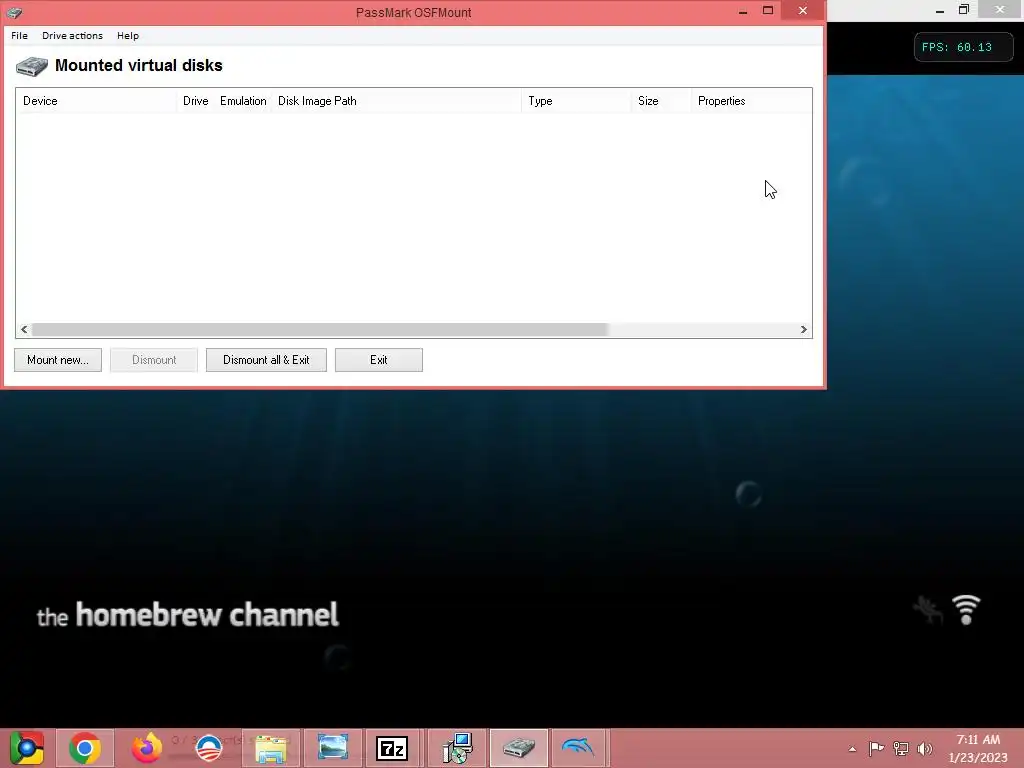
Task: Click the disk icon beside Mounted virtual disks
Action: point(32,66)
